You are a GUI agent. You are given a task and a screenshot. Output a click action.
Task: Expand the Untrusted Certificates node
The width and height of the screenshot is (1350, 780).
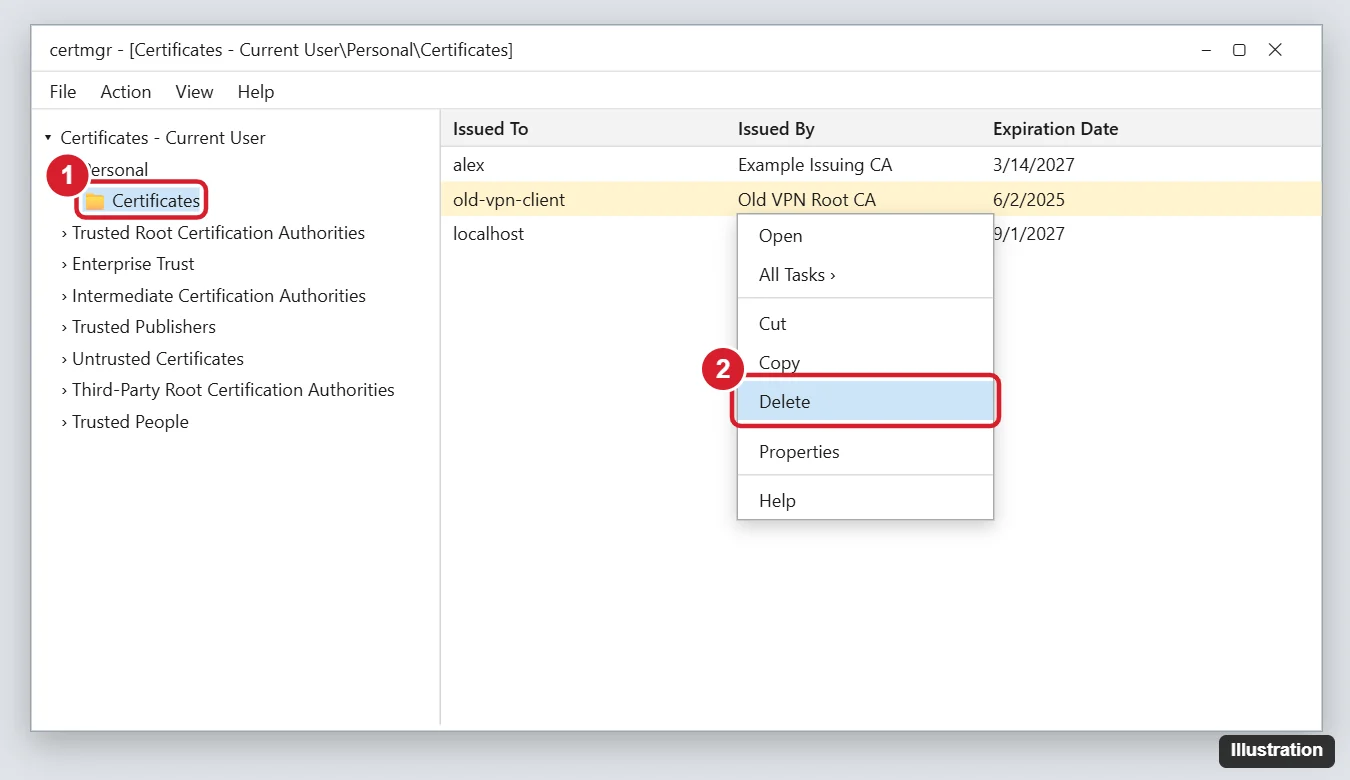pos(64,359)
